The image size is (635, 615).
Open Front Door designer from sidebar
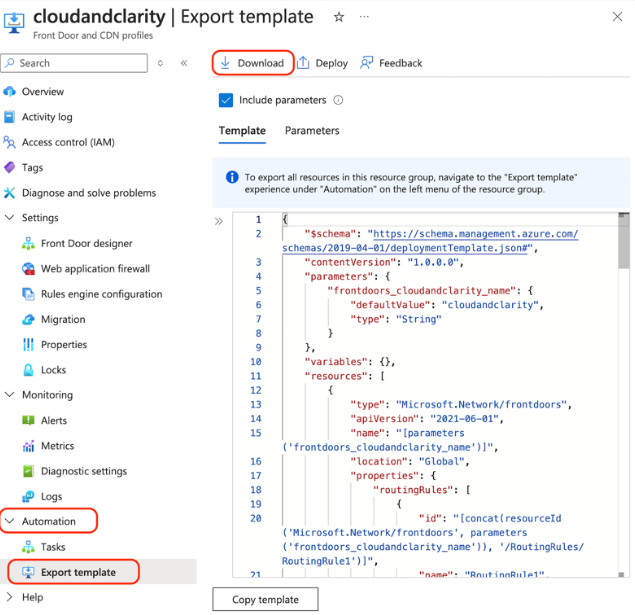86,243
